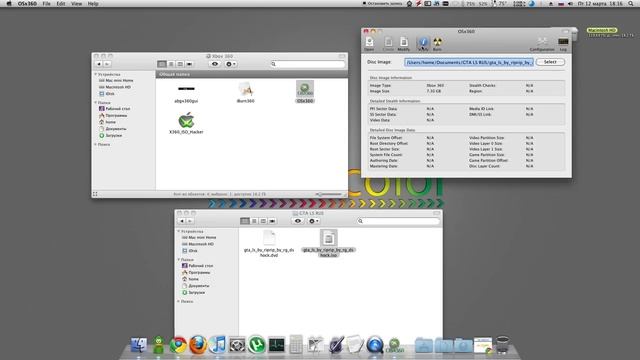Open the Action gear menu in GTA window

click(x=314, y=221)
